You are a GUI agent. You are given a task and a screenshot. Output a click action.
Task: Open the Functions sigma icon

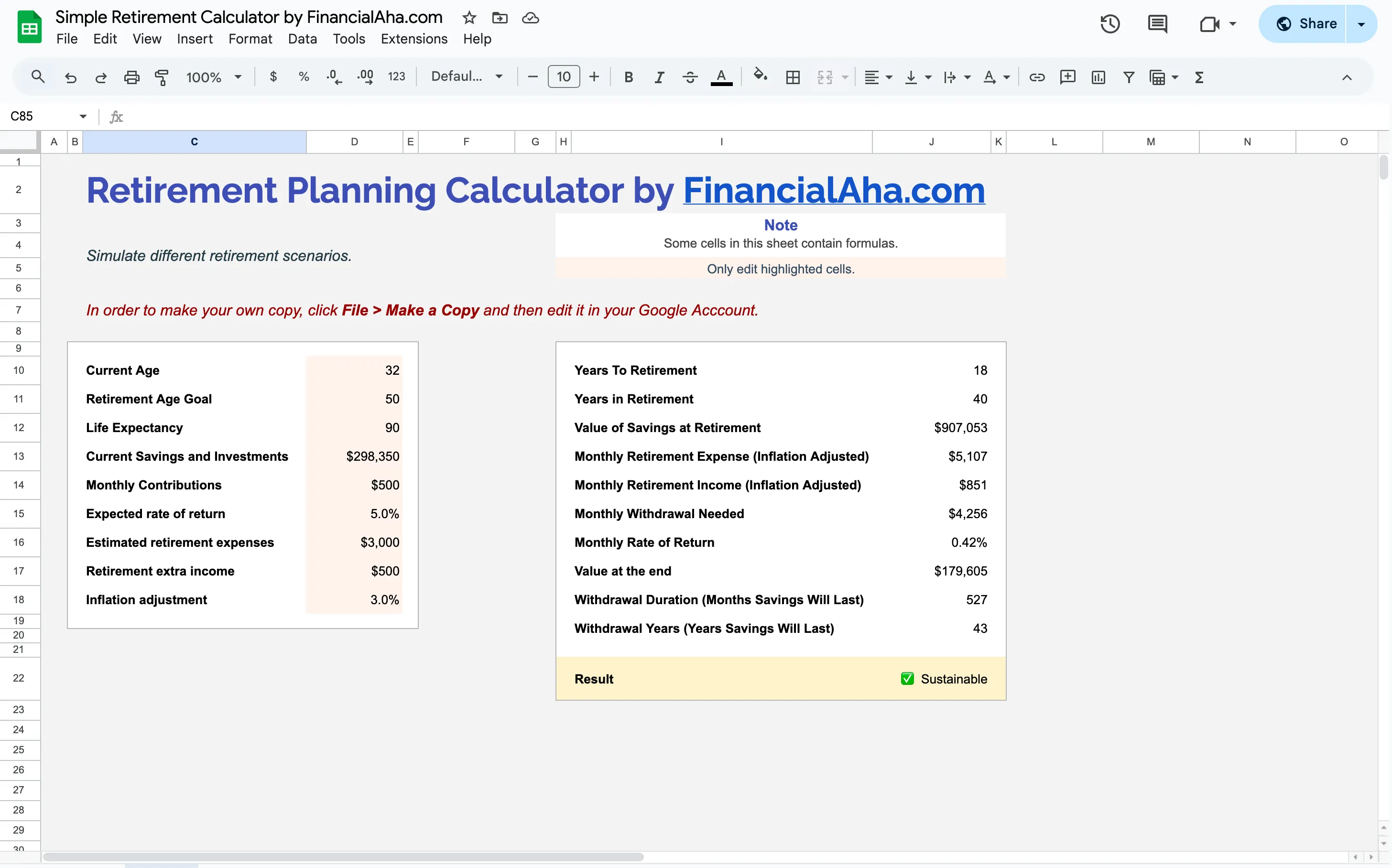pyautogui.click(x=1199, y=77)
